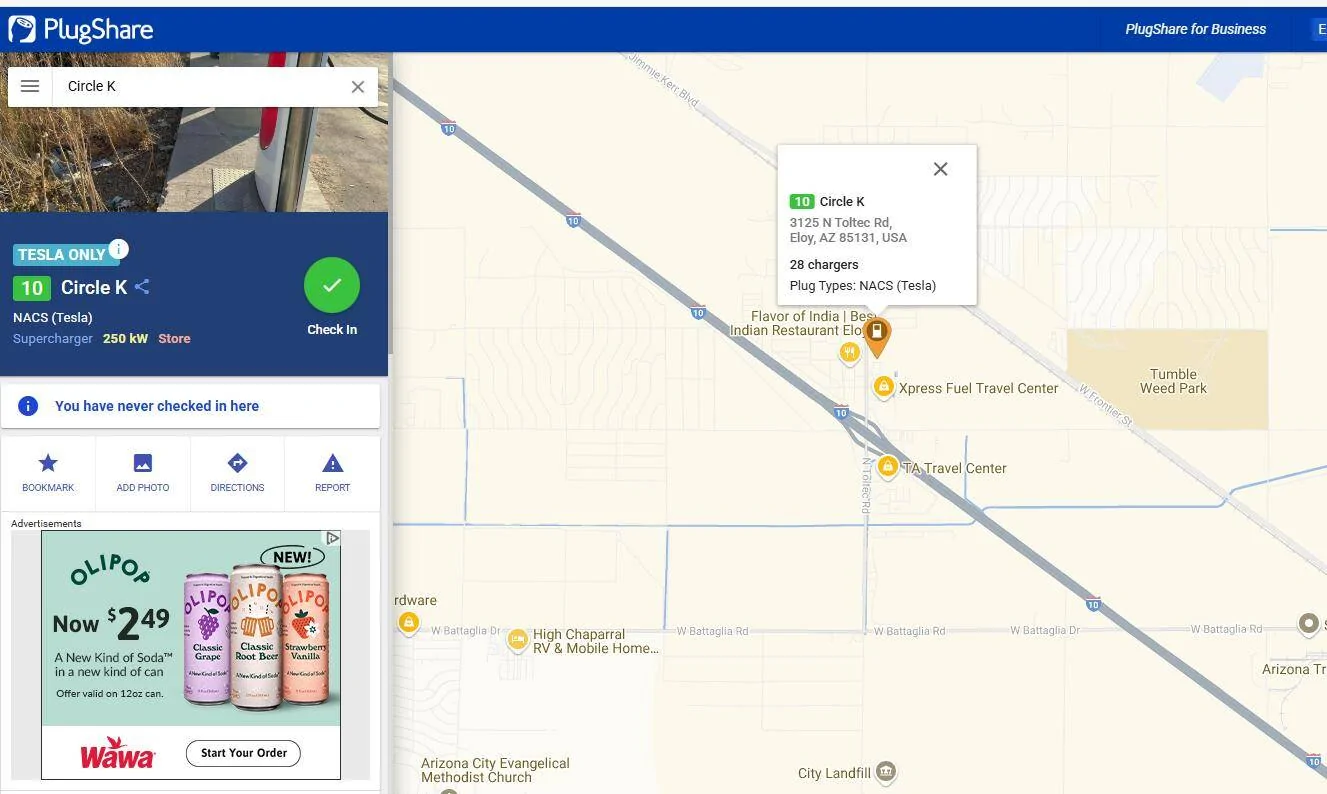This screenshot has width=1327, height=794.
Task: Get directions to Circle K
Action: 237,472
